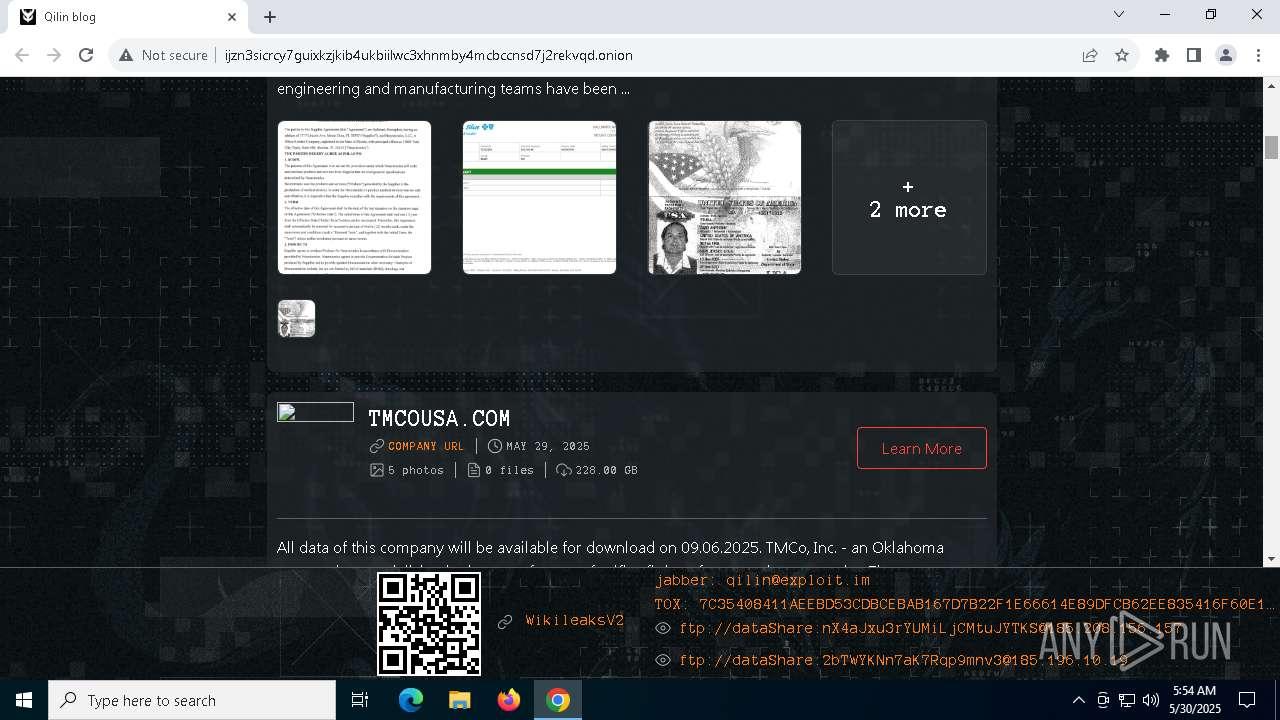Launch Microsoft Edge from the taskbar
Viewport: 1280px width, 720px height.
[411, 700]
